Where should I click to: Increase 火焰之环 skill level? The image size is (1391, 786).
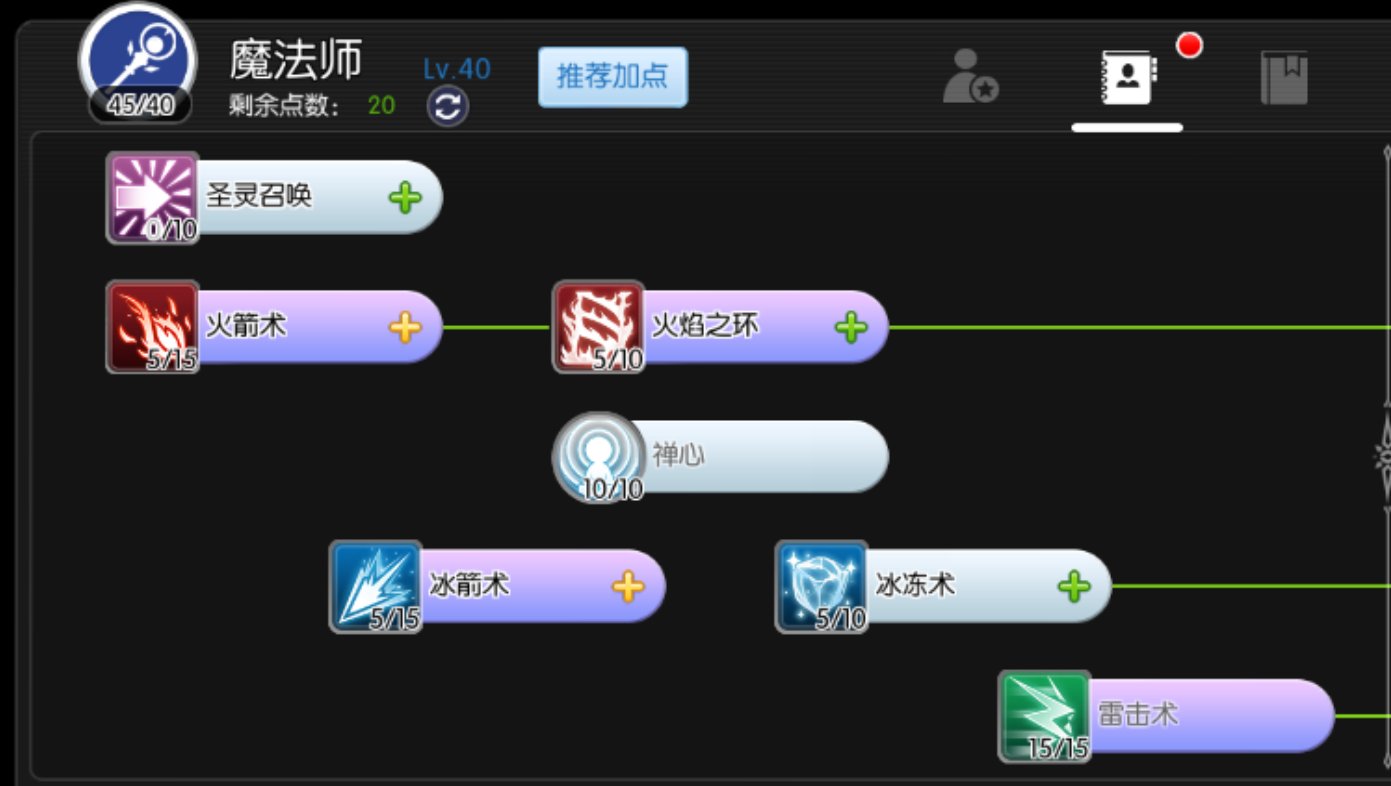[x=851, y=327]
